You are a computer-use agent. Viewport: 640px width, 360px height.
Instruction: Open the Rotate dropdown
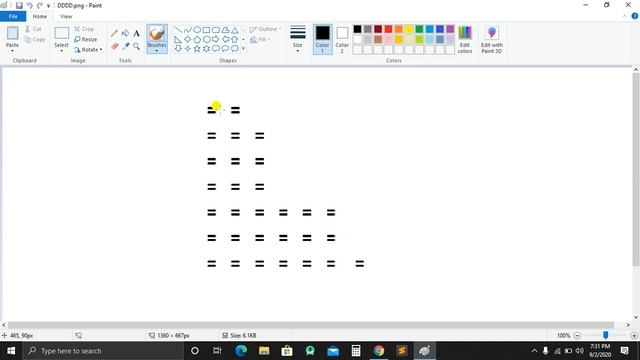point(88,50)
